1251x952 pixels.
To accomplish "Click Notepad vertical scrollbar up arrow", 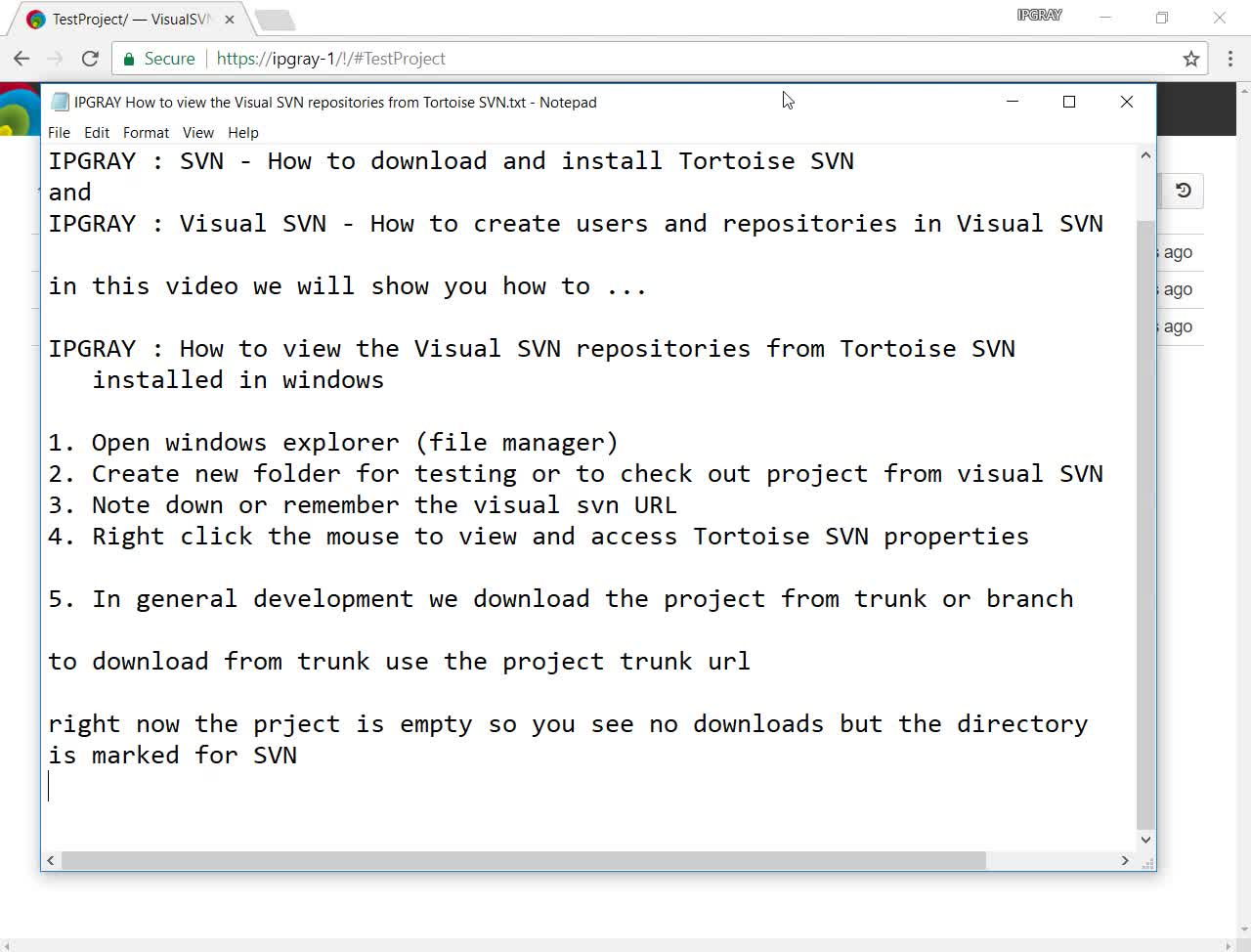I will tap(1145, 155).
